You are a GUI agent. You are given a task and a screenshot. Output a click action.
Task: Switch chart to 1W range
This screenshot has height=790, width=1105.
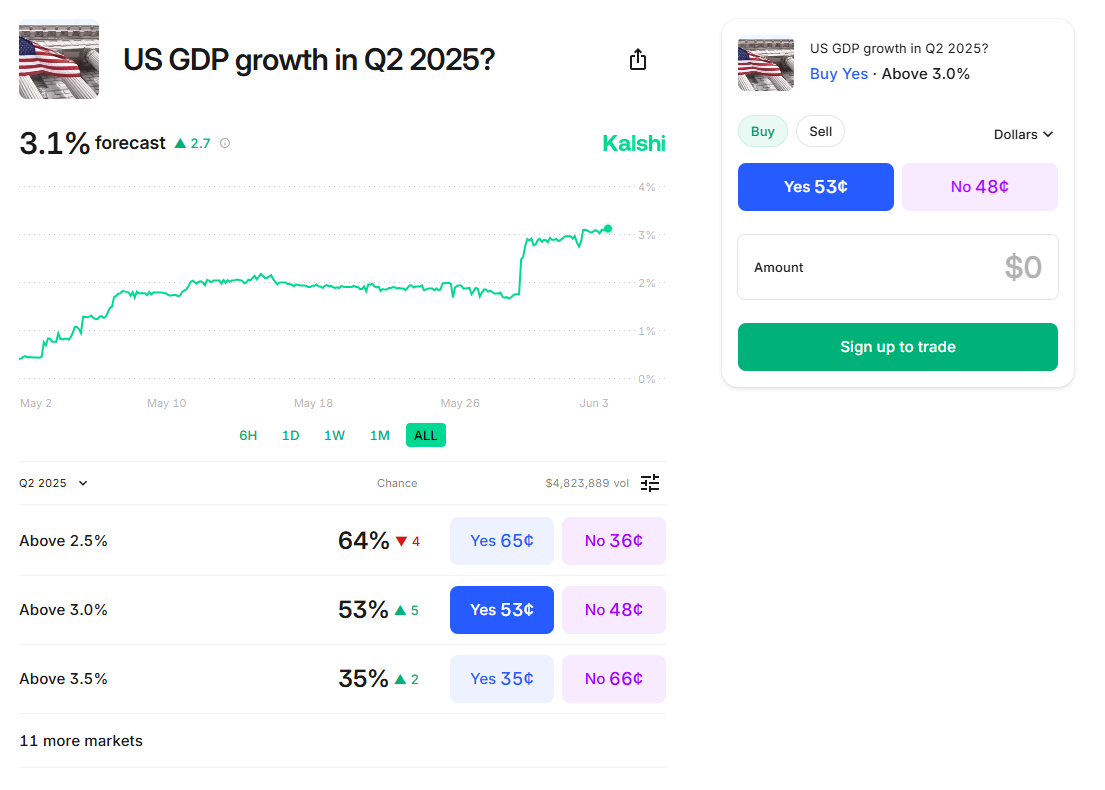click(334, 436)
